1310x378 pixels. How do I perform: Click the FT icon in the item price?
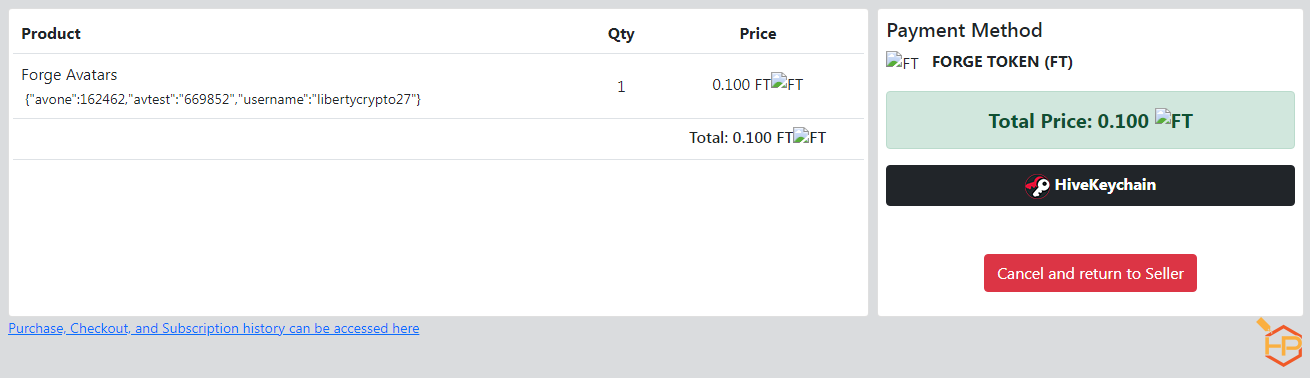point(787,84)
